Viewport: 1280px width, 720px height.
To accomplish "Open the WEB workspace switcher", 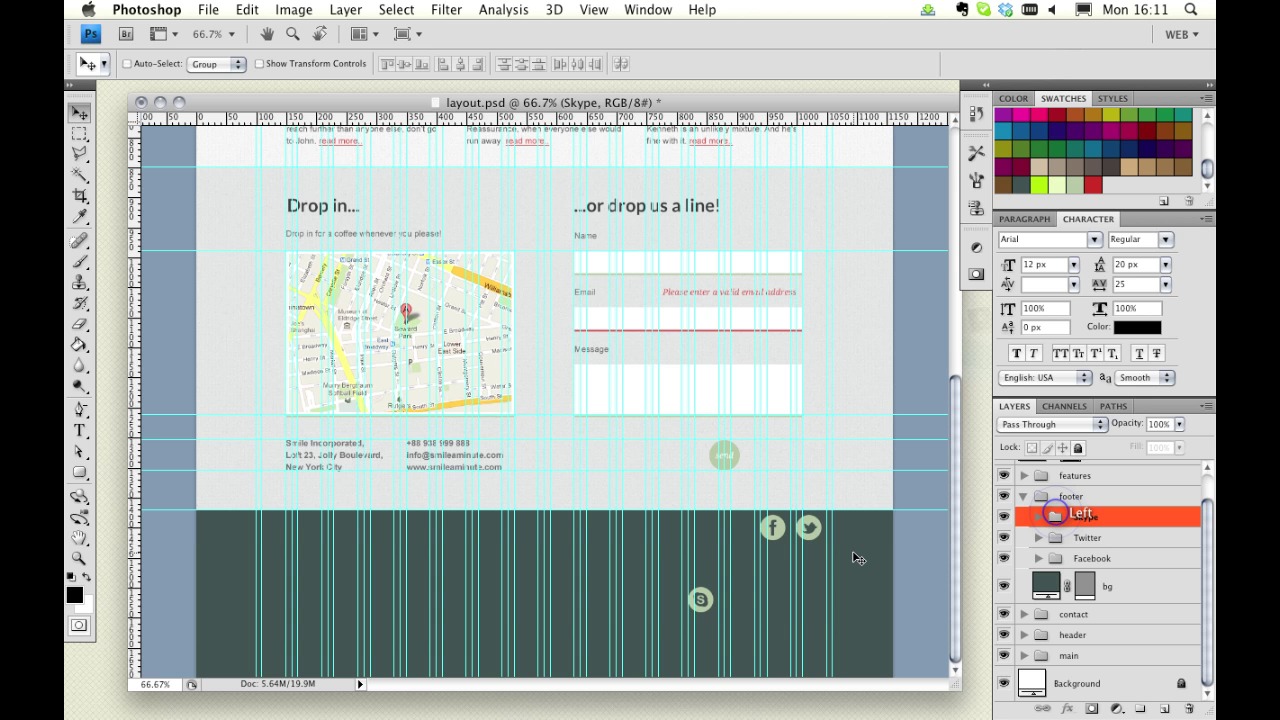I will coord(1181,34).
